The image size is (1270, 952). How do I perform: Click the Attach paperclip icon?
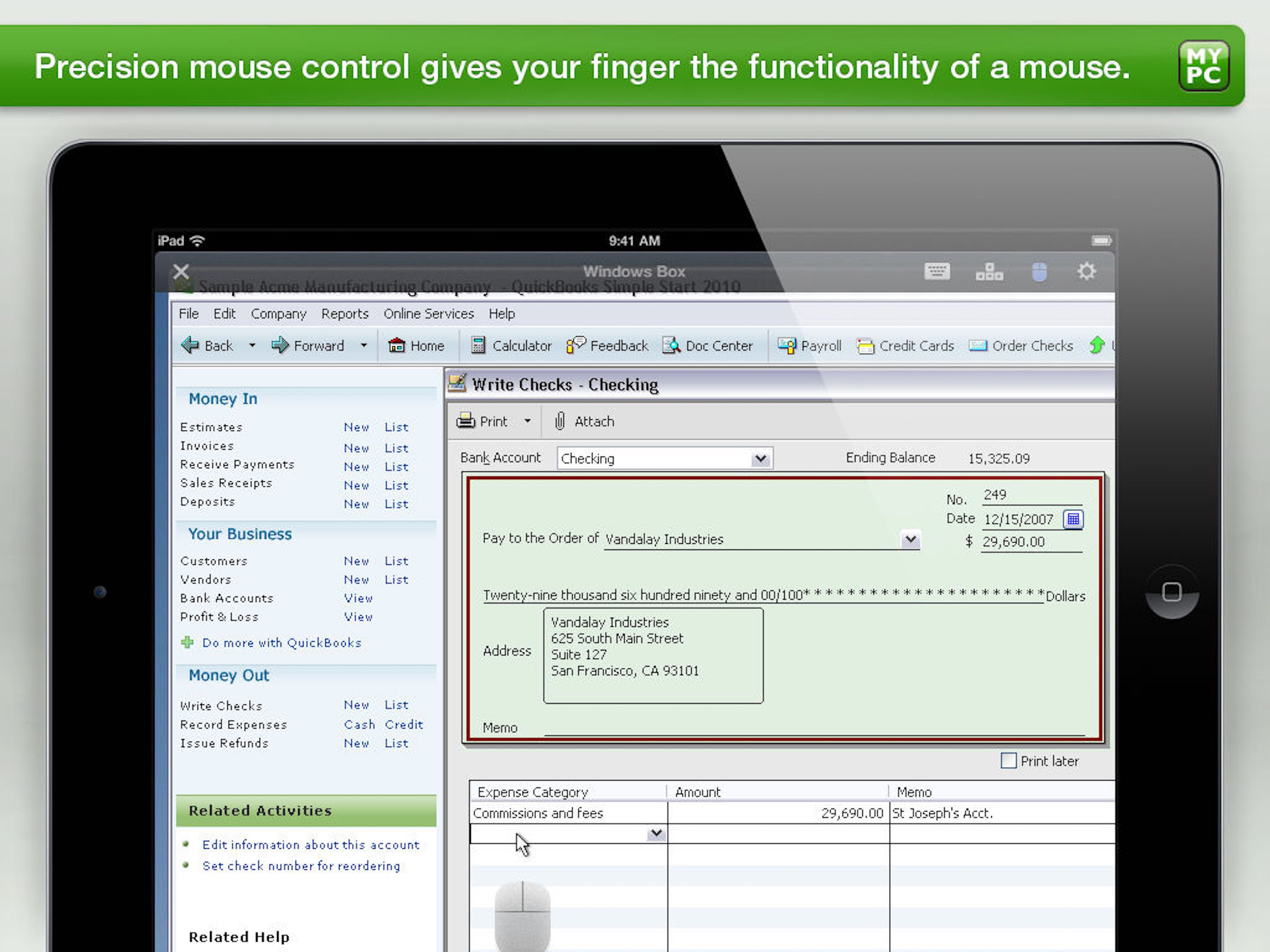(x=560, y=421)
